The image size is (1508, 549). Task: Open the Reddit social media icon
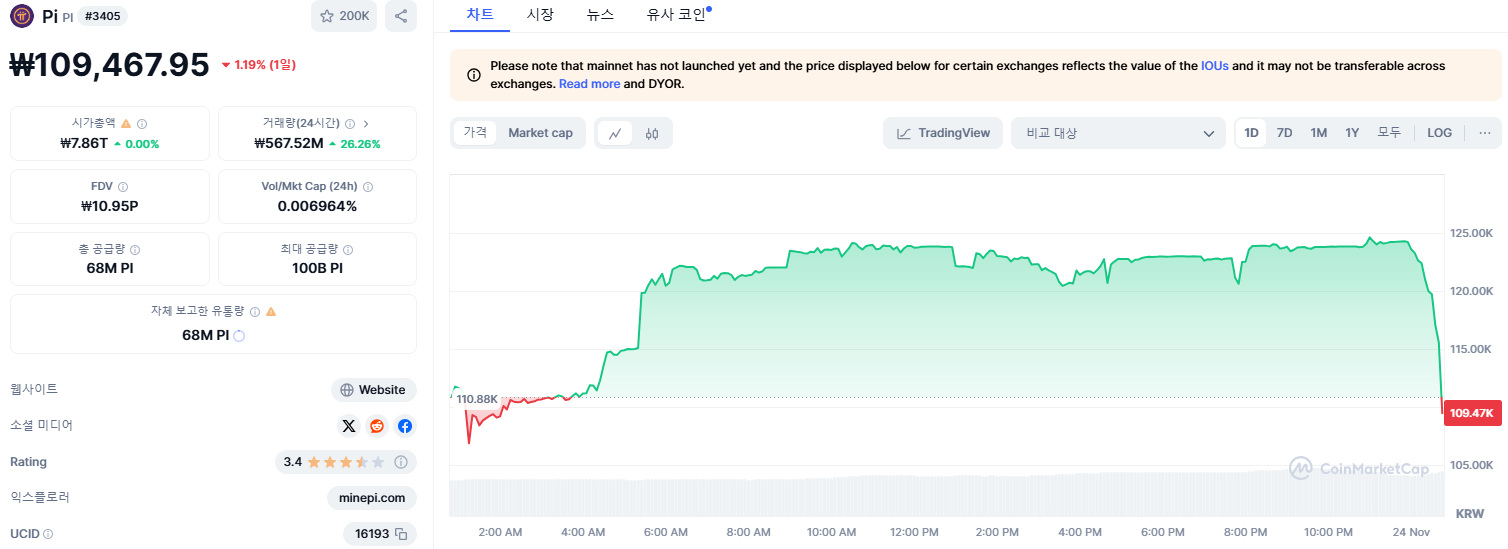(377, 426)
